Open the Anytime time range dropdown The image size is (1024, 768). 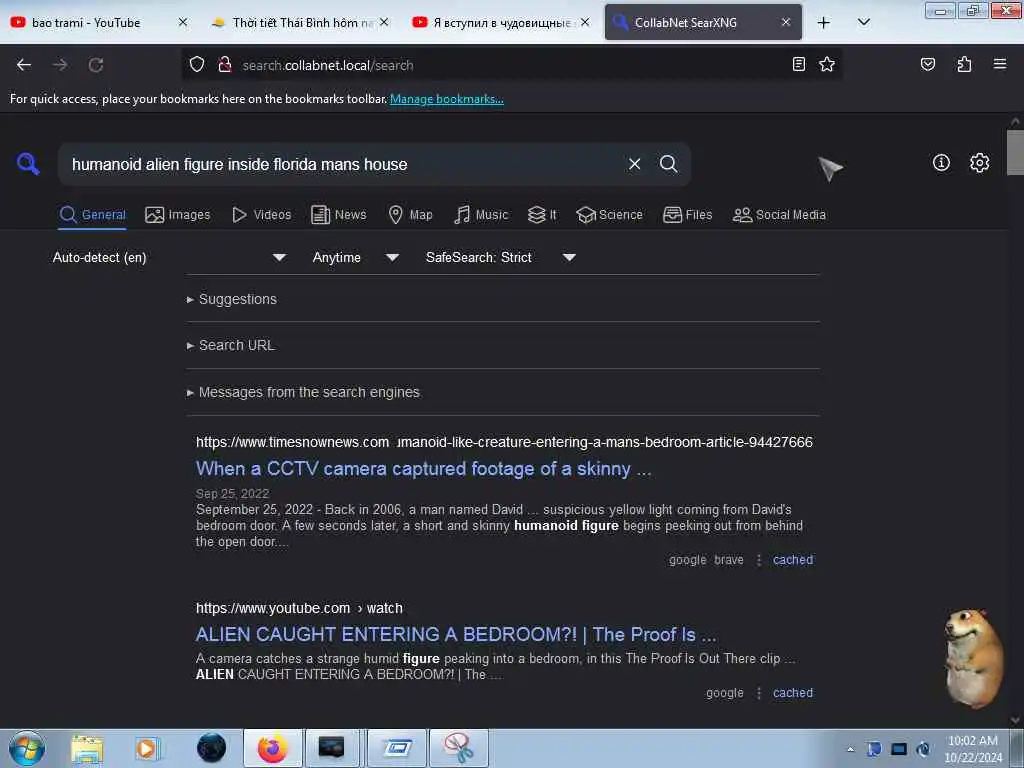[355, 257]
